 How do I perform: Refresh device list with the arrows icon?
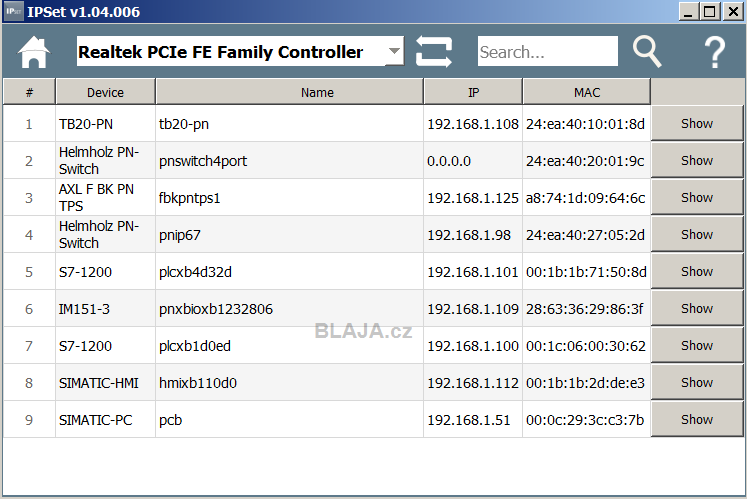[x=434, y=51]
